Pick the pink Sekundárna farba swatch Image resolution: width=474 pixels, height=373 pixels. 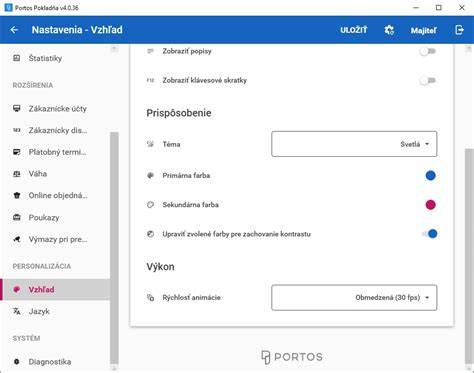[430, 205]
